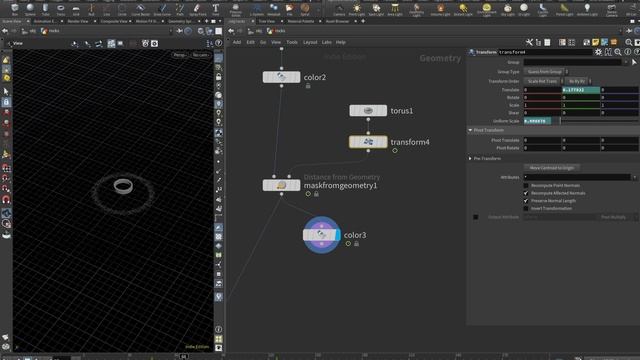Toggle lock flag on maskfromgeometry1 node
The height and width of the screenshot is (360, 640).
[x=316, y=194]
